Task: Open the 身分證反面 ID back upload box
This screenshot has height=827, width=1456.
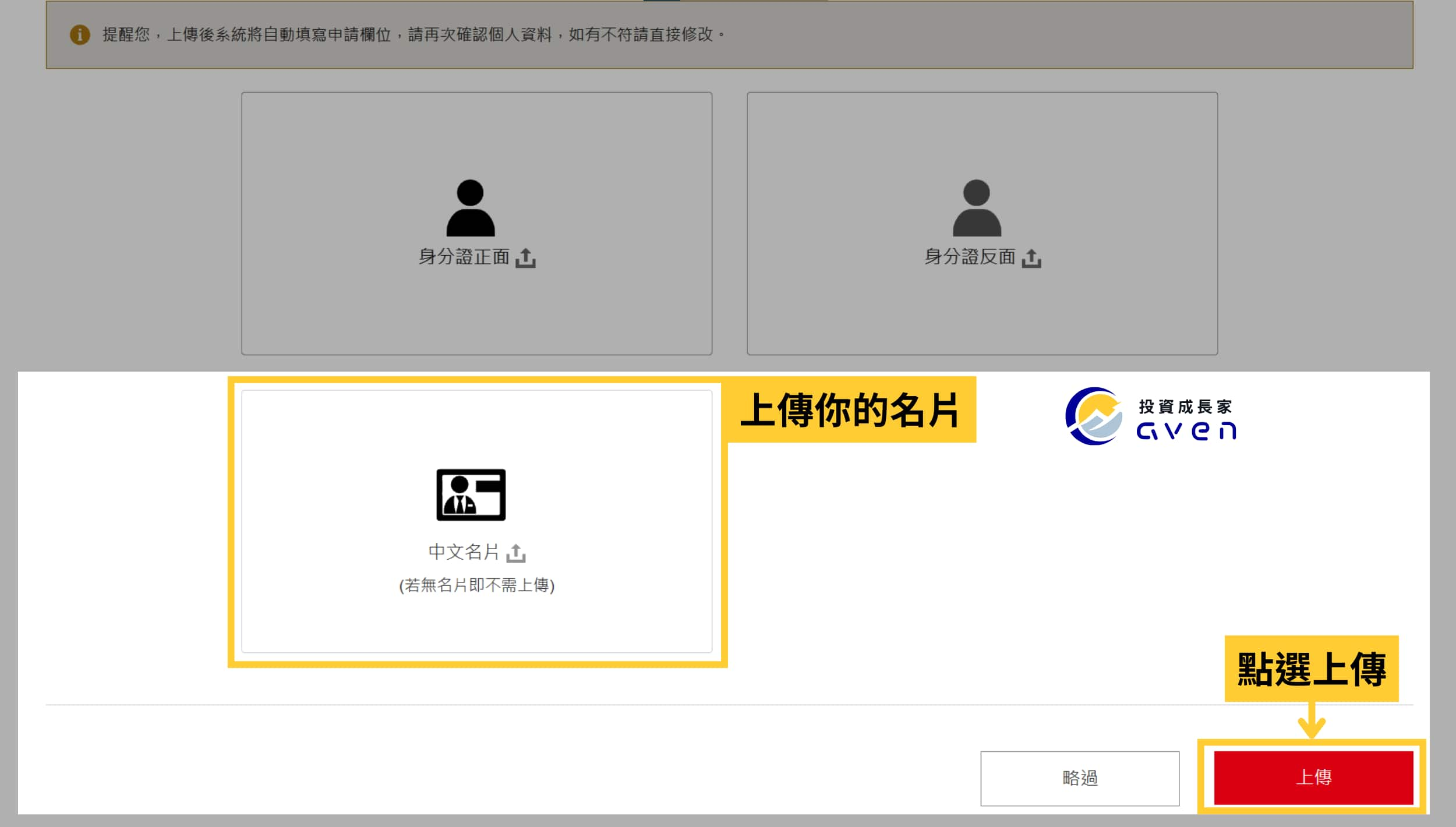Action: [982, 223]
